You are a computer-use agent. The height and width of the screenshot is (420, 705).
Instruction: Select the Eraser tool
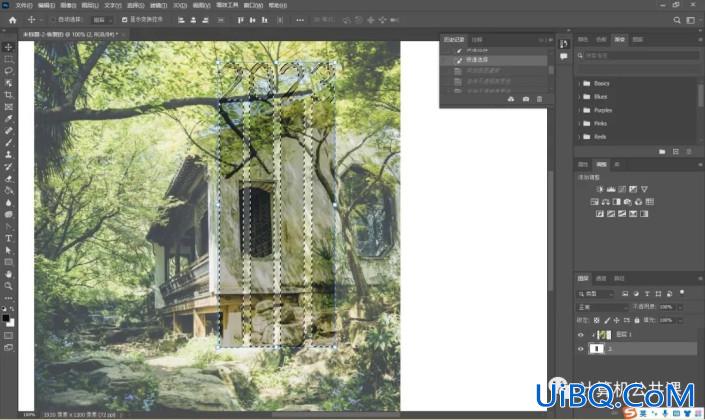point(8,179)
